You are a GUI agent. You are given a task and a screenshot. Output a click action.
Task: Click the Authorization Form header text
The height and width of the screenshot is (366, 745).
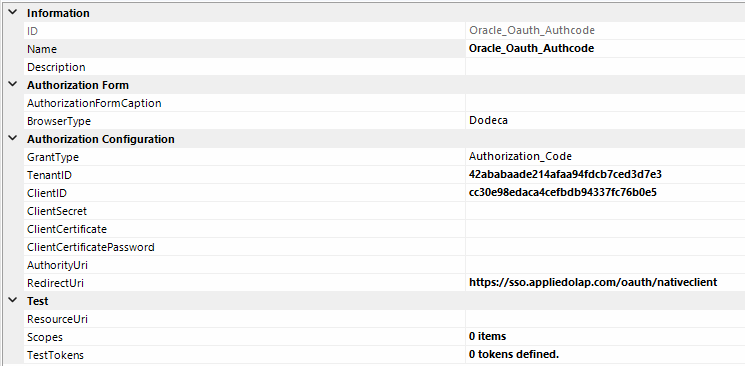click(78, 86)
